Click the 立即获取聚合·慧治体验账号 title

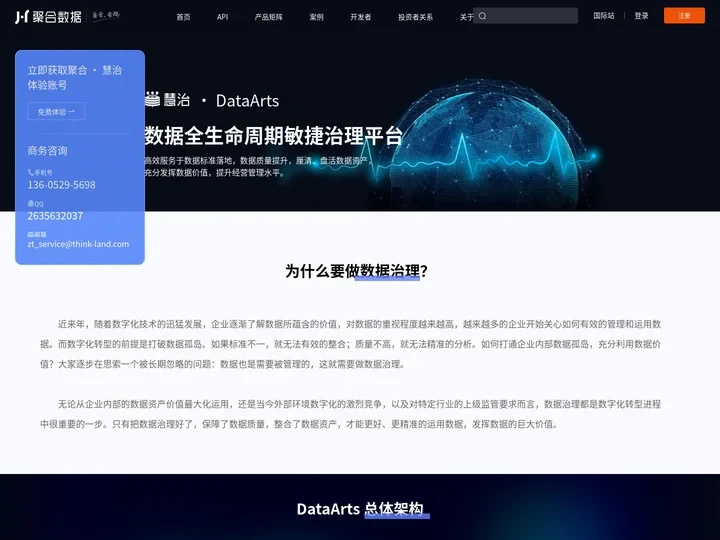tap(74, 78)
